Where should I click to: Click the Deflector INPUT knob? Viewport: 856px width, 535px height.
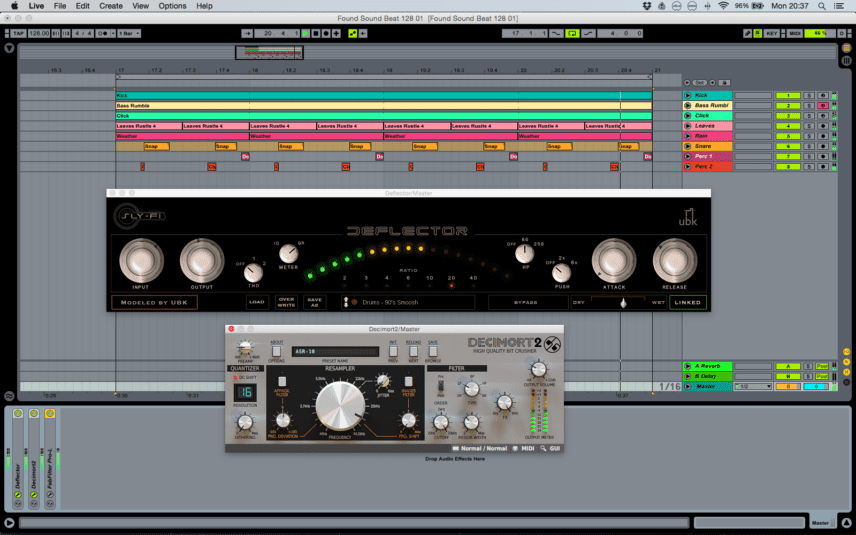(x=141, y=260)
